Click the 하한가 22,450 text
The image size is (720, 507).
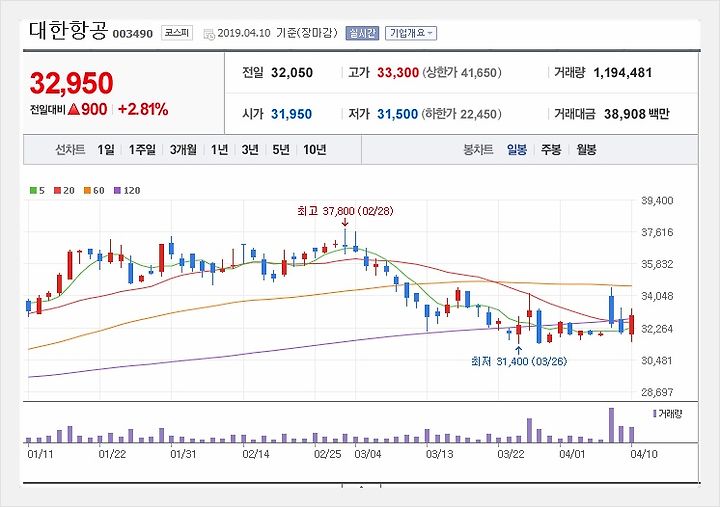461,114
